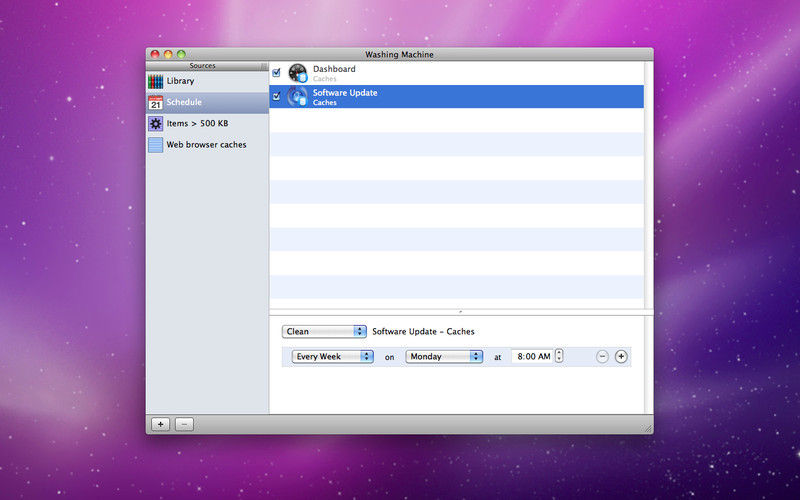Click the 8:00 AM time field

coord(533,357)
